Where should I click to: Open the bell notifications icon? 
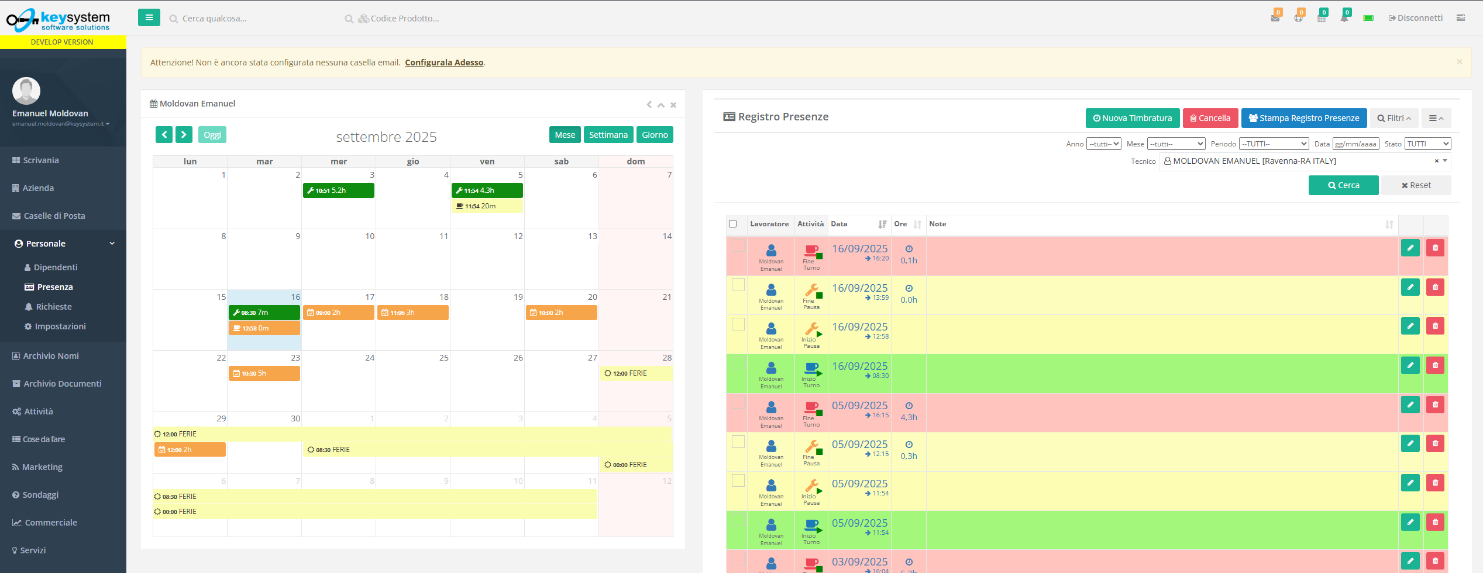coord(1345,17)
